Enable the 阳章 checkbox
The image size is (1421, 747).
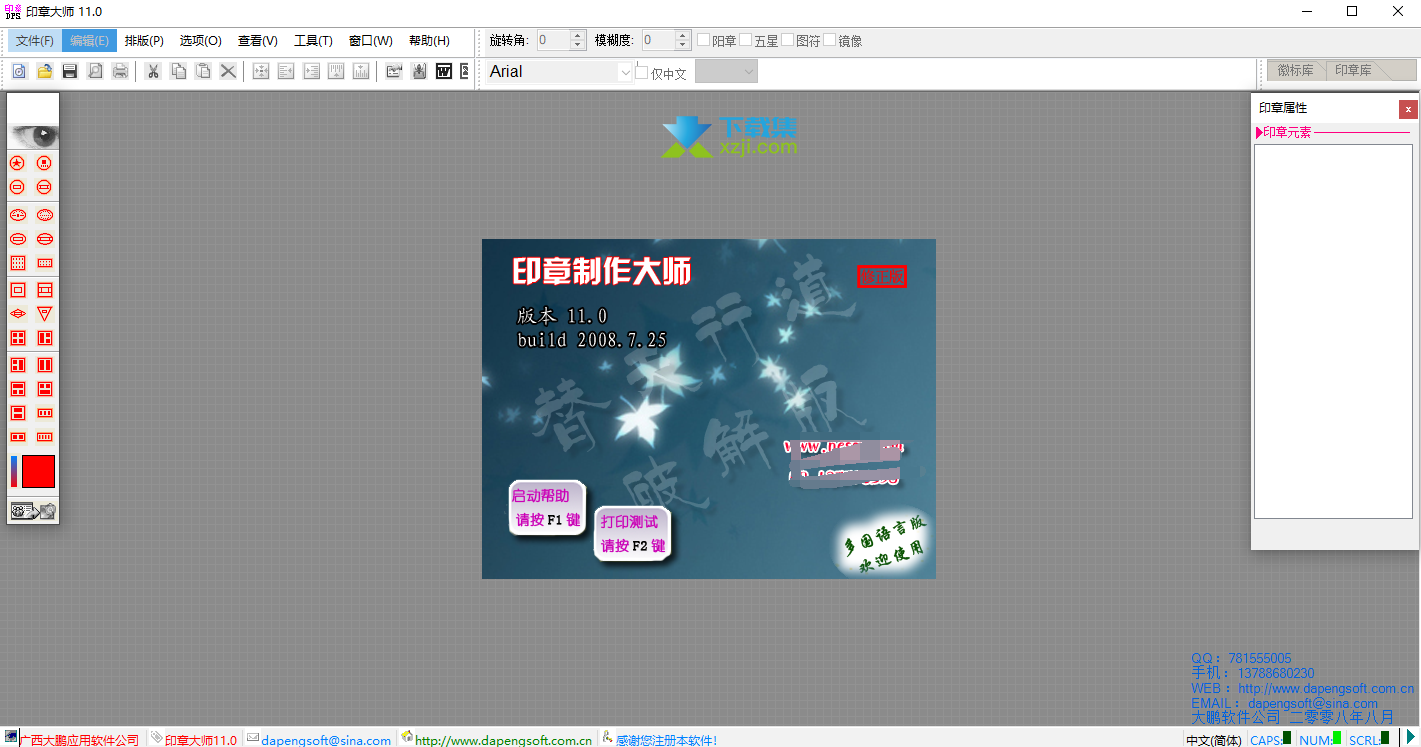[x=704, y=40]
